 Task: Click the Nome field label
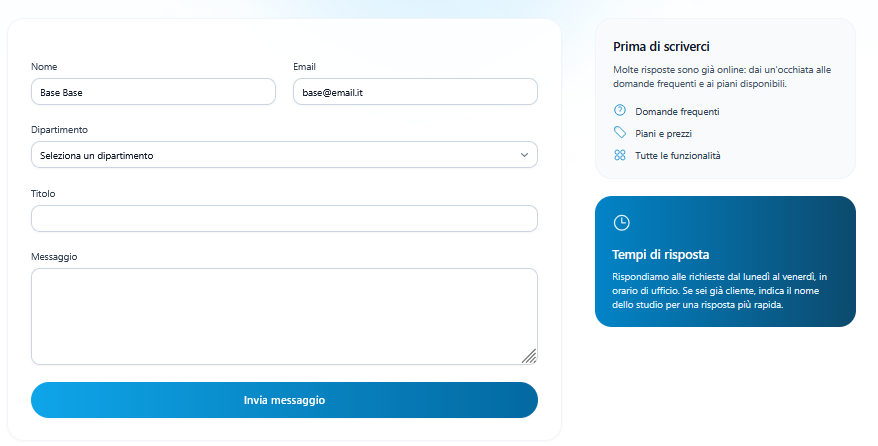point(44,67)
